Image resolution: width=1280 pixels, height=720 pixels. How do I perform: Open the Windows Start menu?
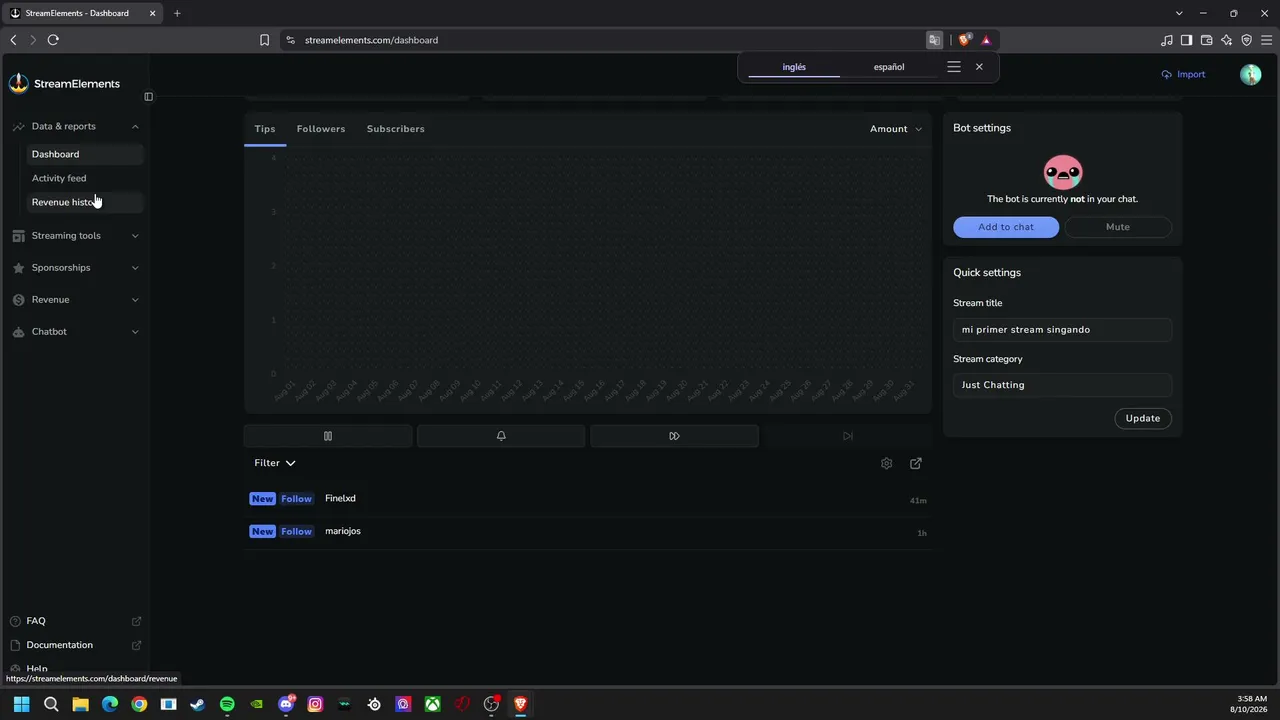tap(21, 704)
